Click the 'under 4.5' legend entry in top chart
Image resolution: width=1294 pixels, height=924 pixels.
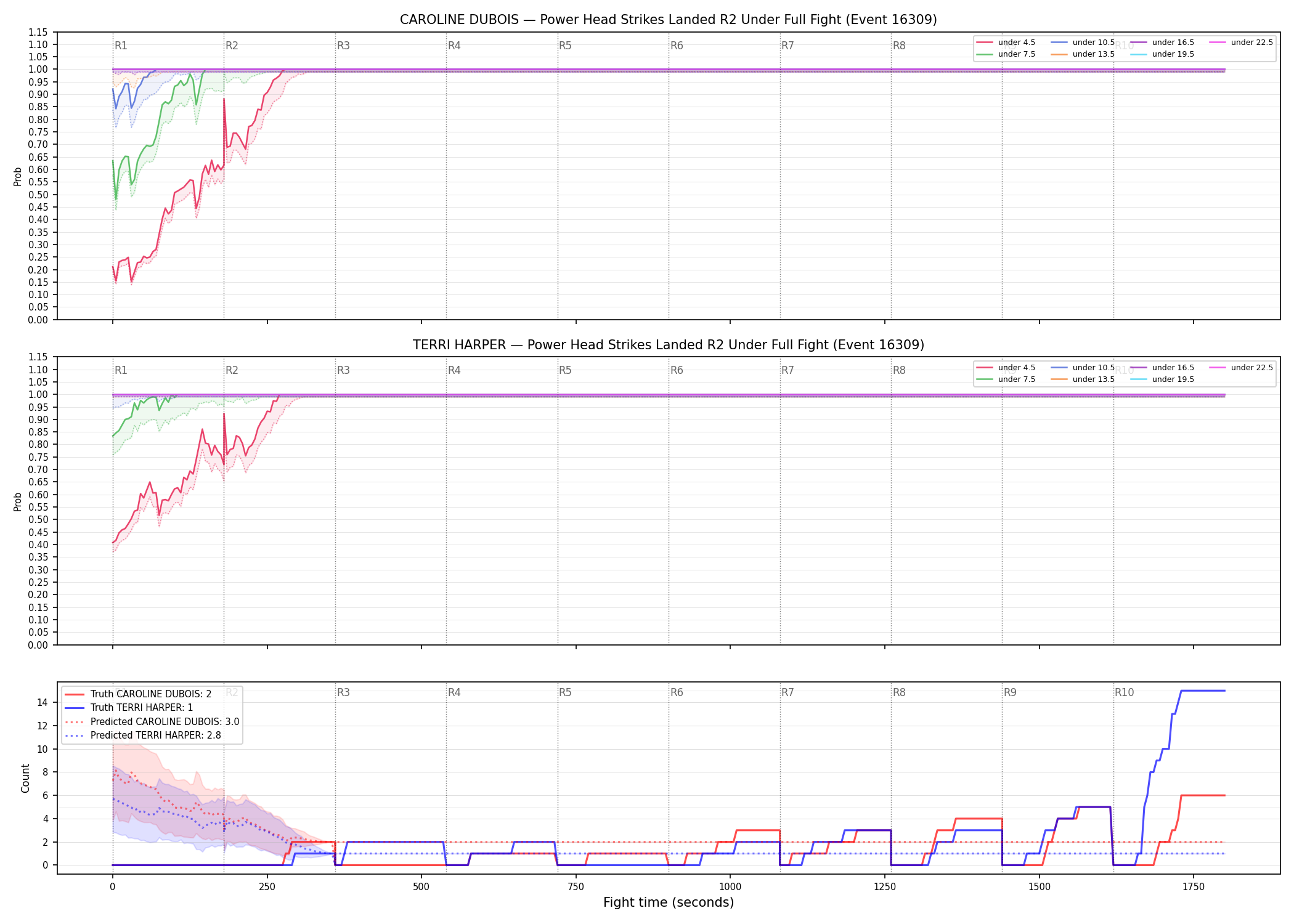pyautogui.click(x=1006, y=43)
